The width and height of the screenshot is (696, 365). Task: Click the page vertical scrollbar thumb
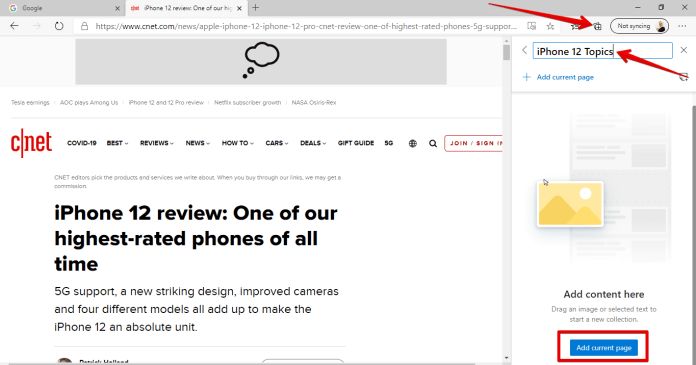pos(506,52)
